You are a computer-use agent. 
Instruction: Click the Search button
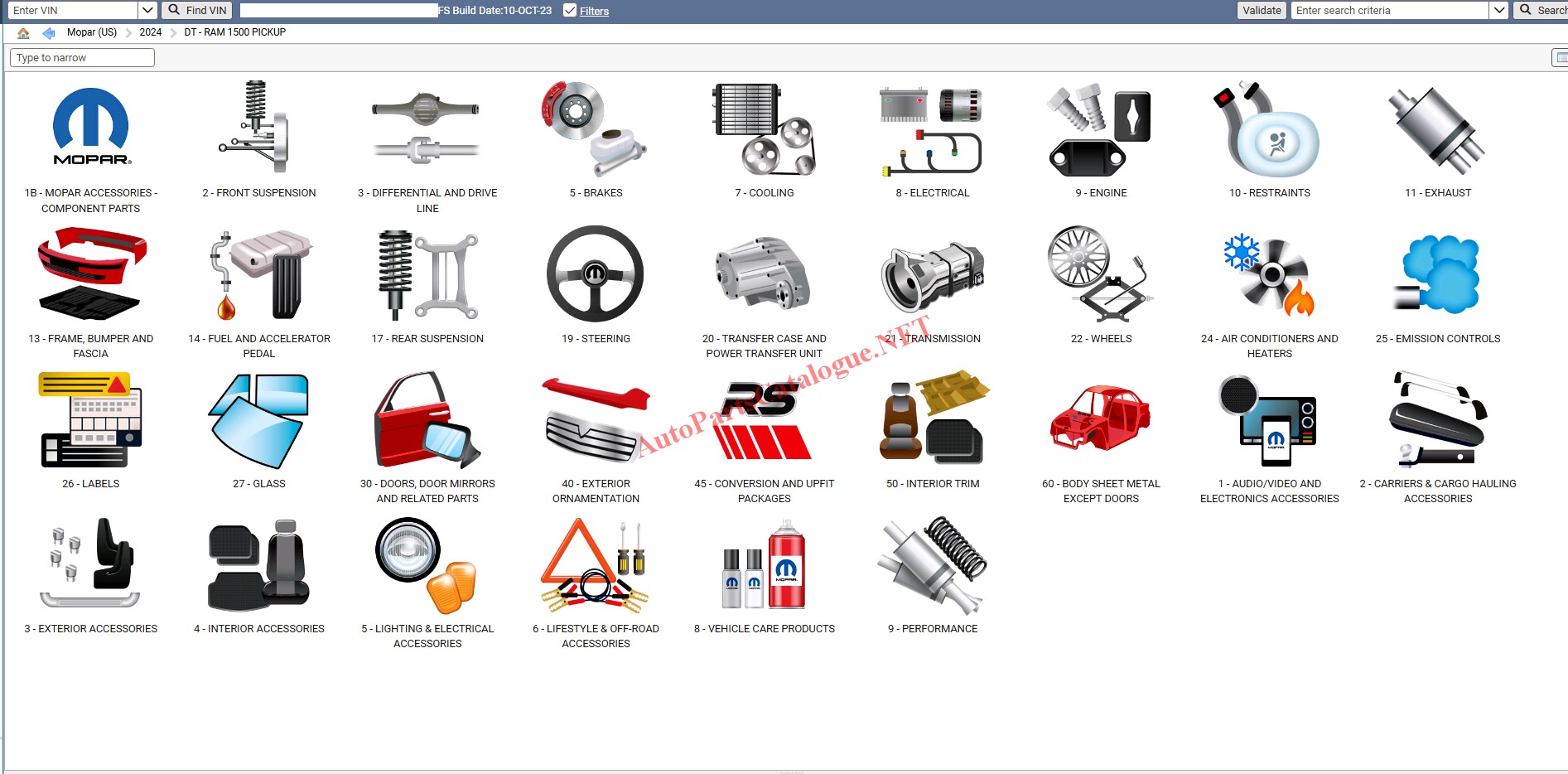pos(1541,10)
